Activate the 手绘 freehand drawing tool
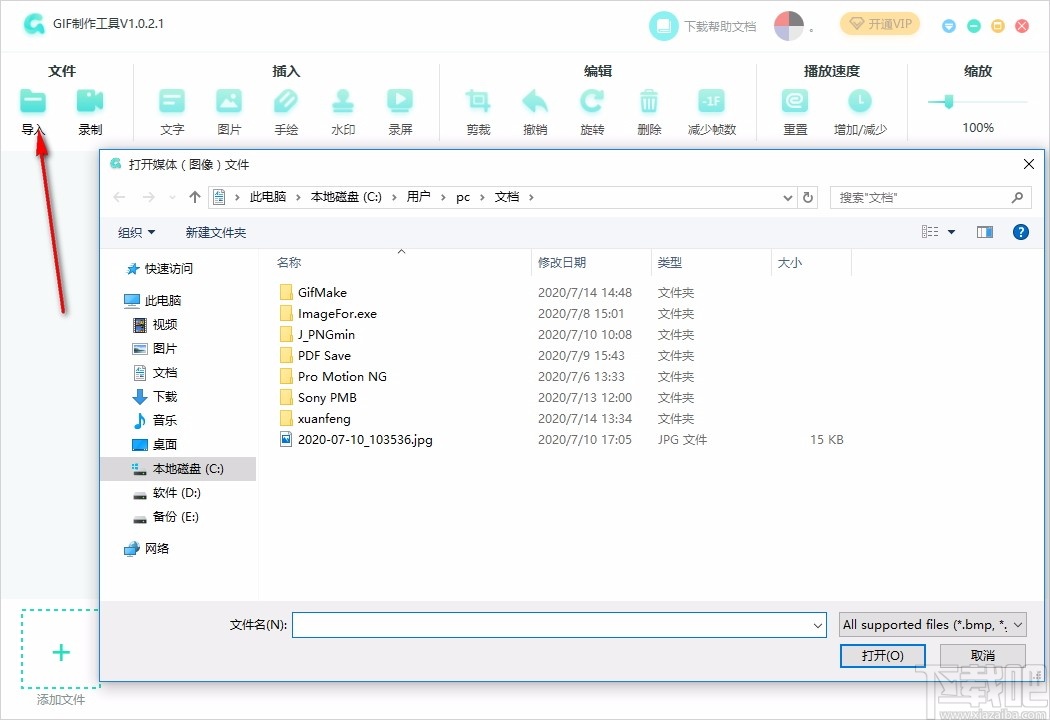This screenshot has width=1050, height=720. (x=286, y=100)
